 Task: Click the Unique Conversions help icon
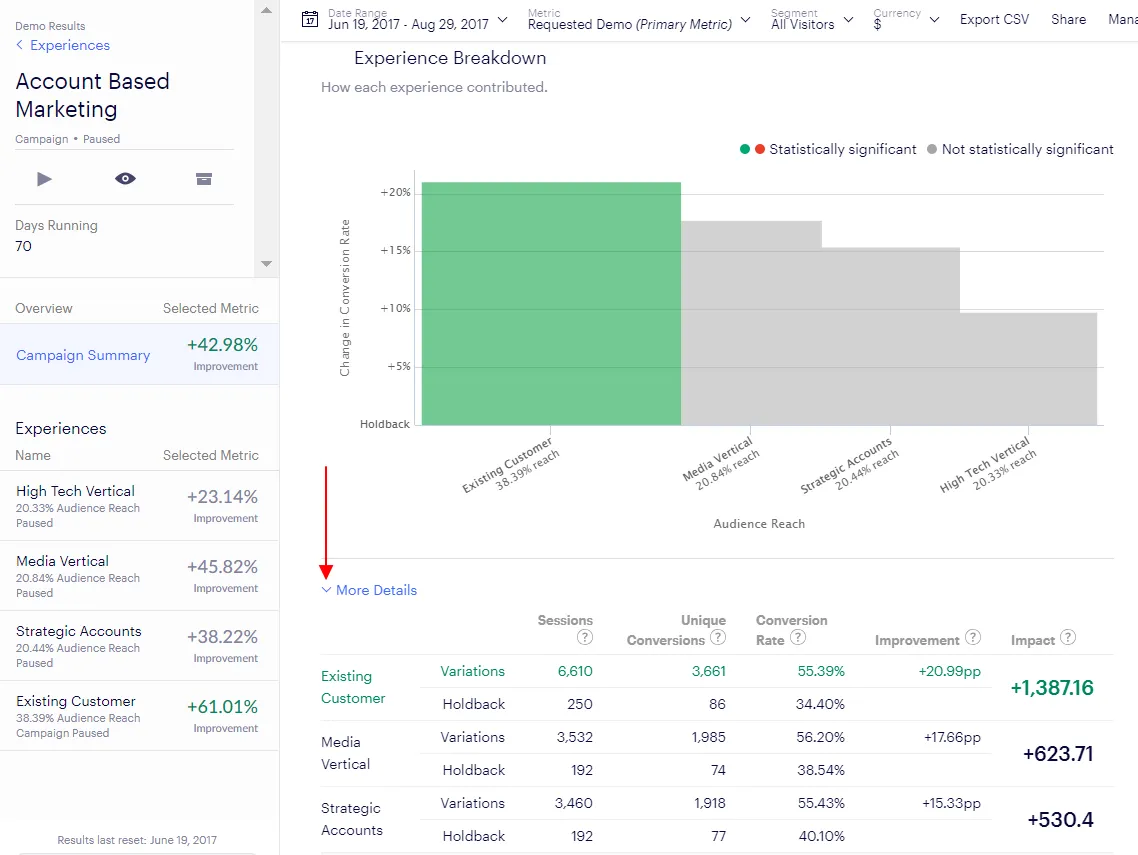point(718,637)
